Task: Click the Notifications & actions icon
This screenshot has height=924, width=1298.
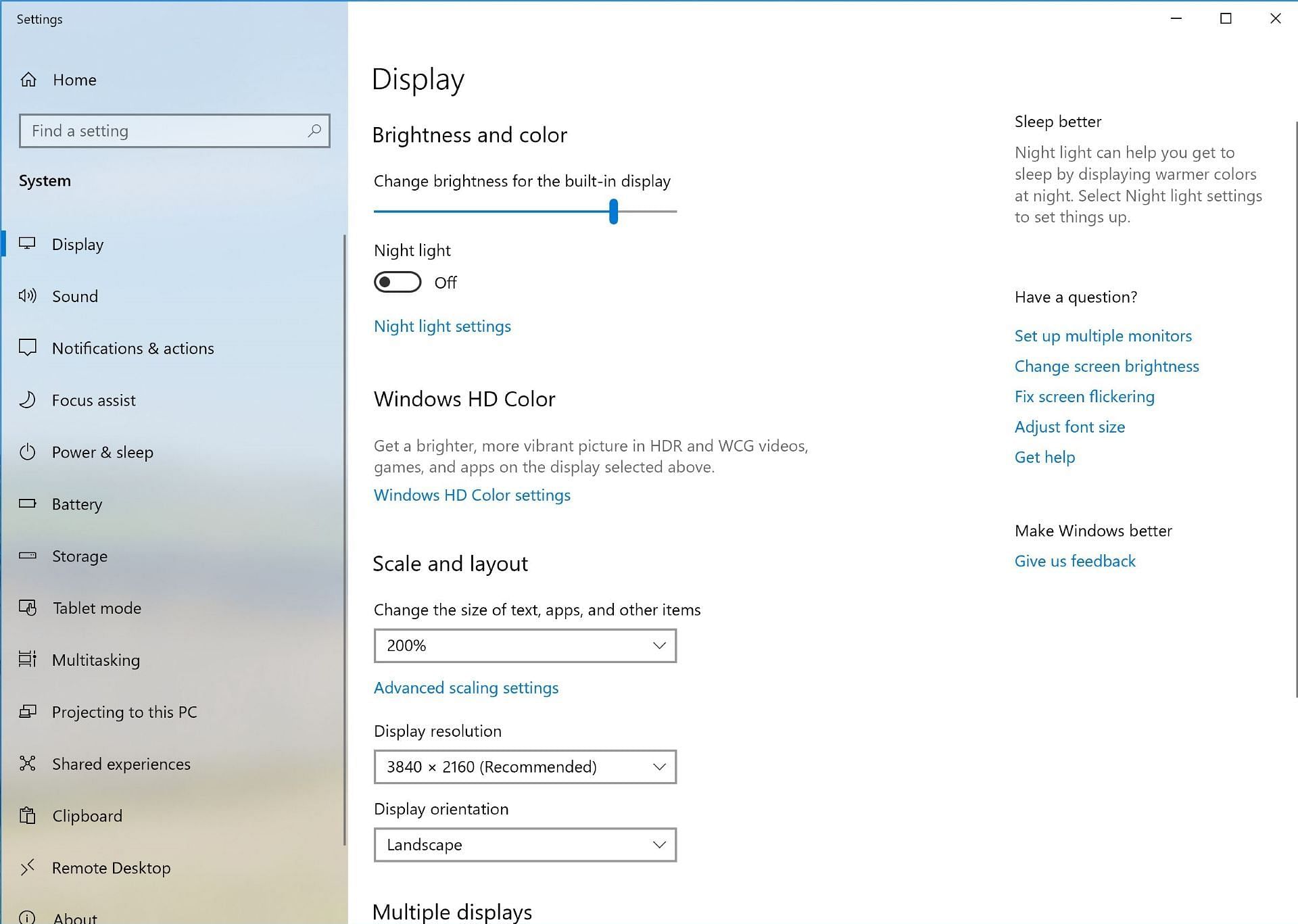Action: [x=27, y=347]
